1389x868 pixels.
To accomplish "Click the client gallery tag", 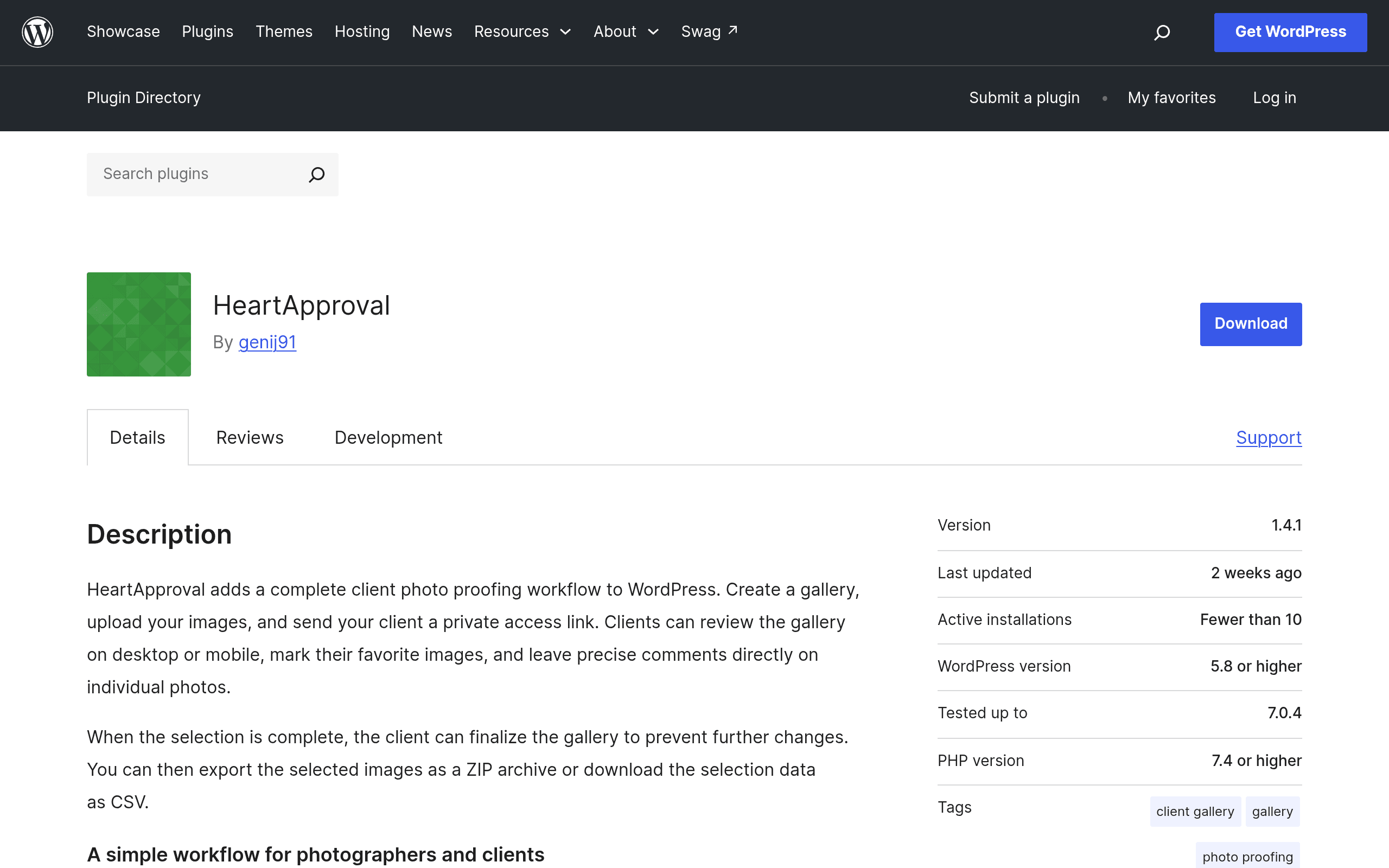I will point(1195,811).
